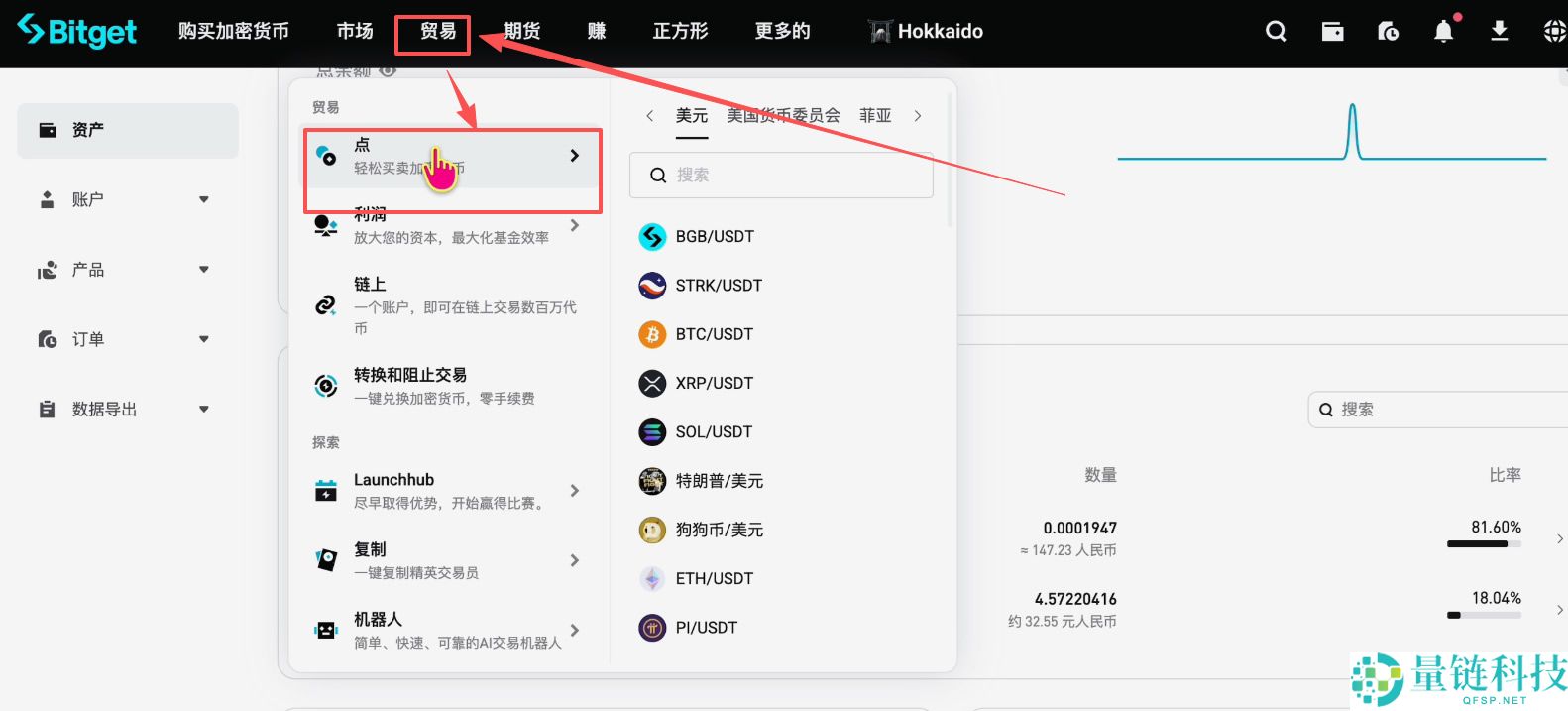This screenshot has height=711, width=1568.
Task: Click the 狗狗币/美元 doge icon
Action: [x=652, y=531]
